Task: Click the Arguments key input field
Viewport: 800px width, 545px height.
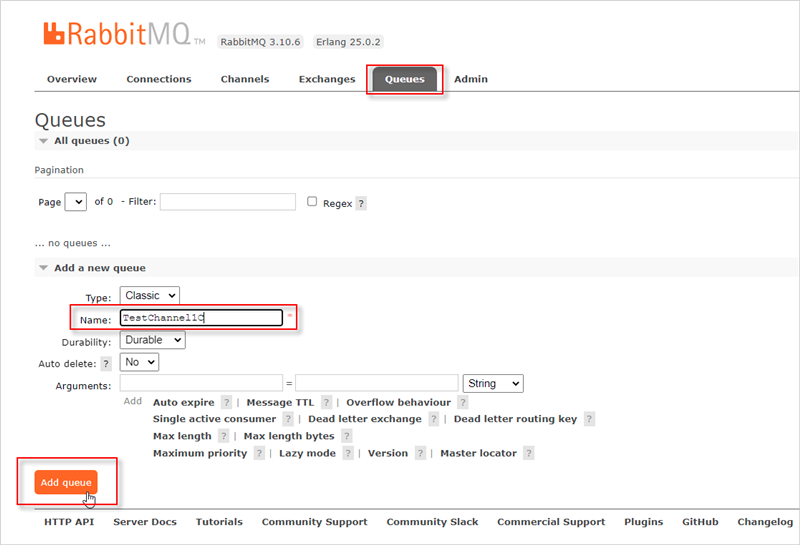Action: [x=201, y=383]
